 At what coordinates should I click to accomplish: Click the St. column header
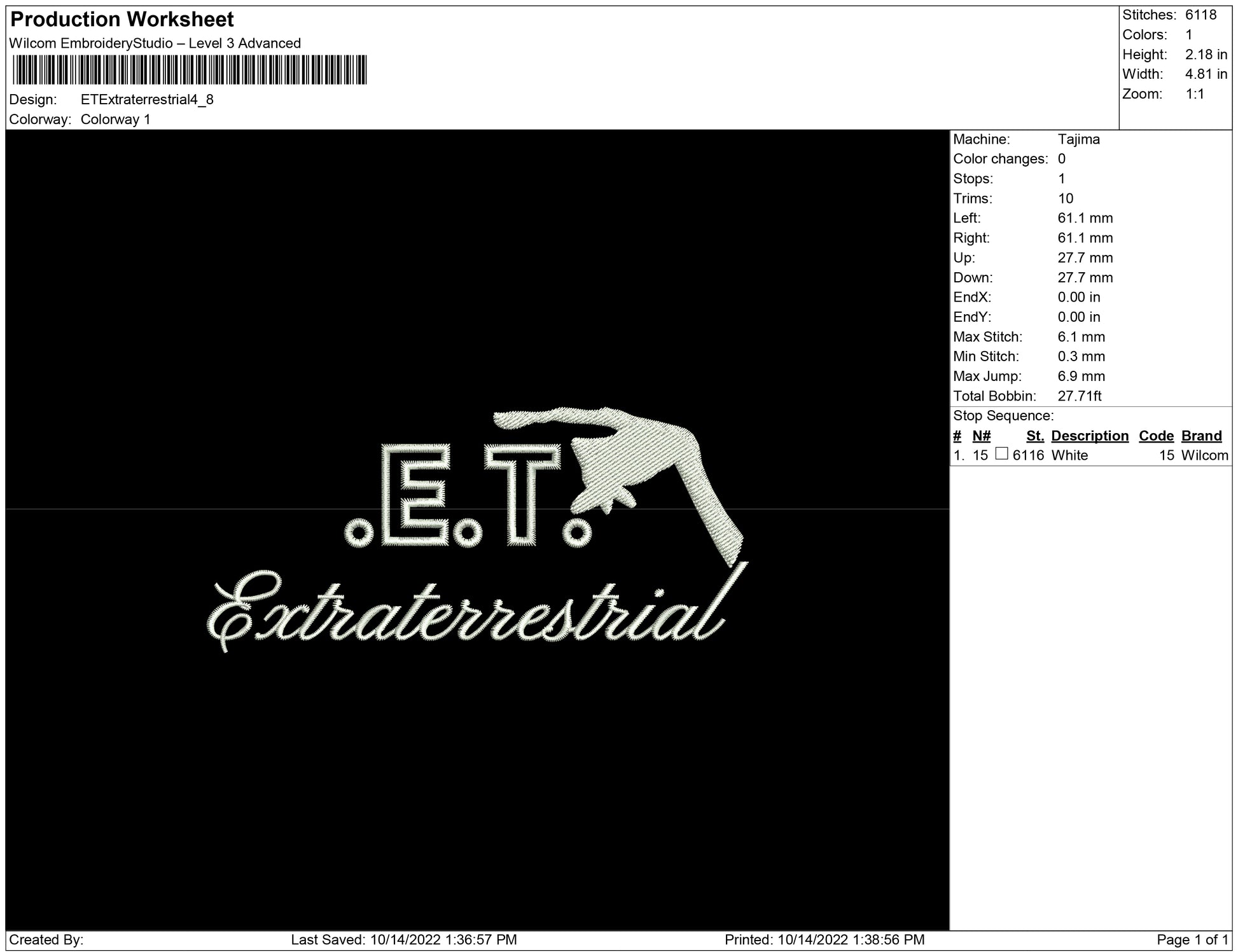(1034, 436)
